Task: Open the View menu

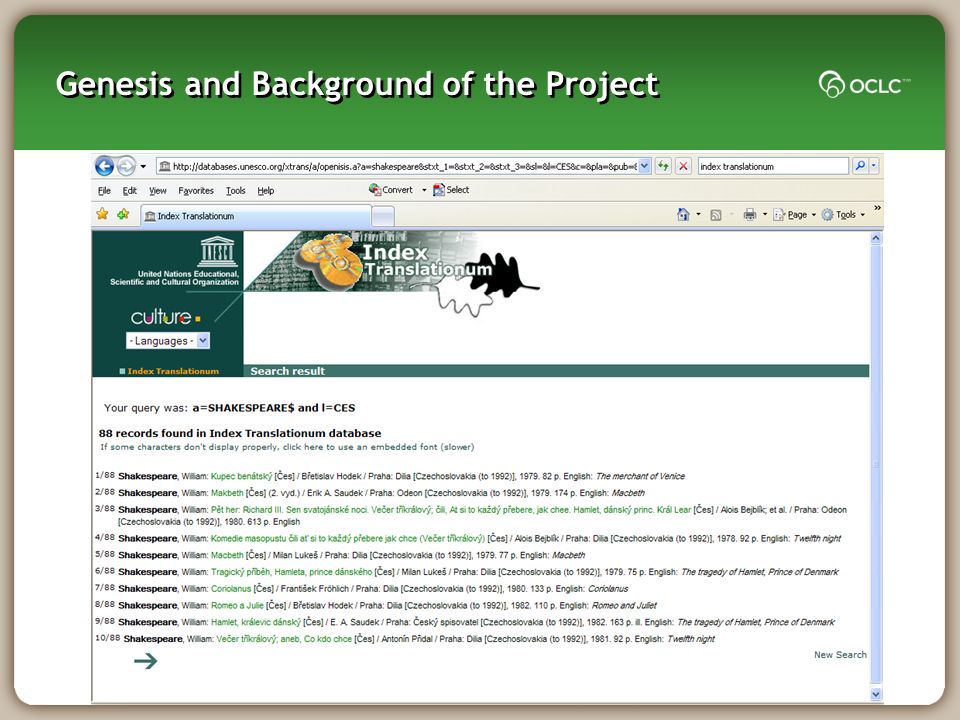Action: (157, 191)
